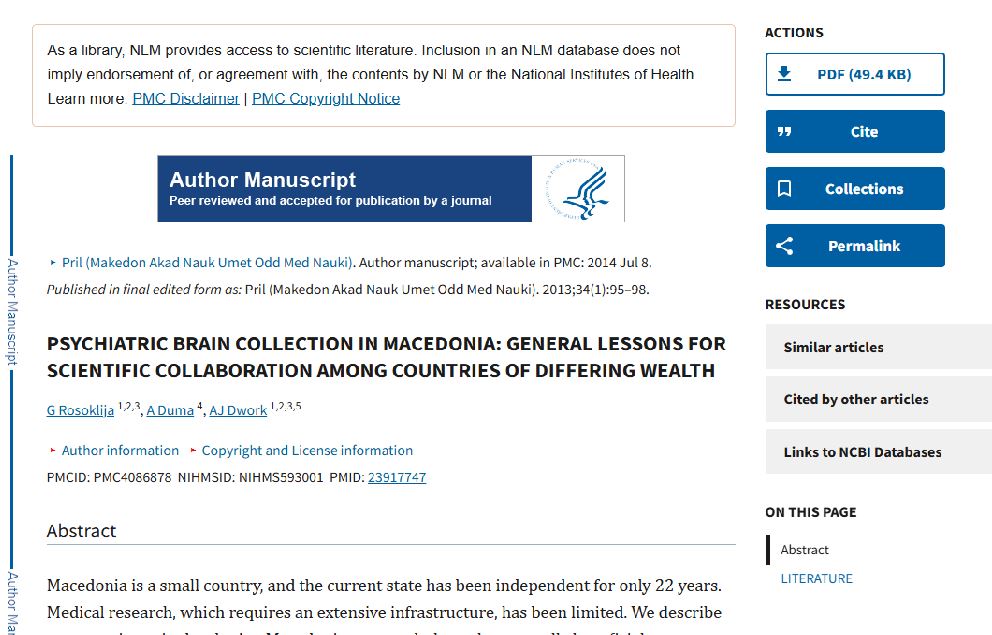Open PMID 23917747 link

click(x=397, y=478)
